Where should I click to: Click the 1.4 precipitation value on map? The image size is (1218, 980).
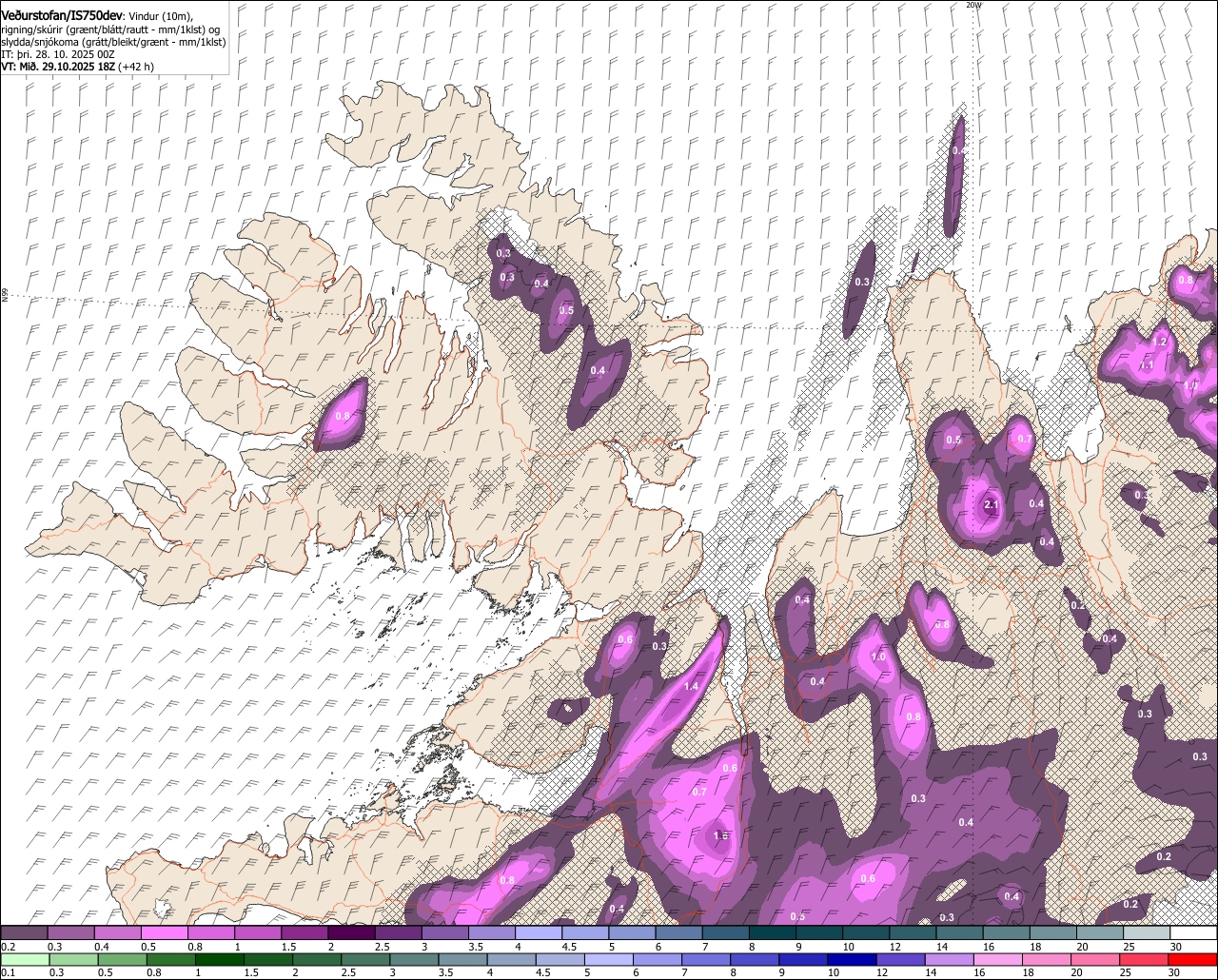click(692, 686)
